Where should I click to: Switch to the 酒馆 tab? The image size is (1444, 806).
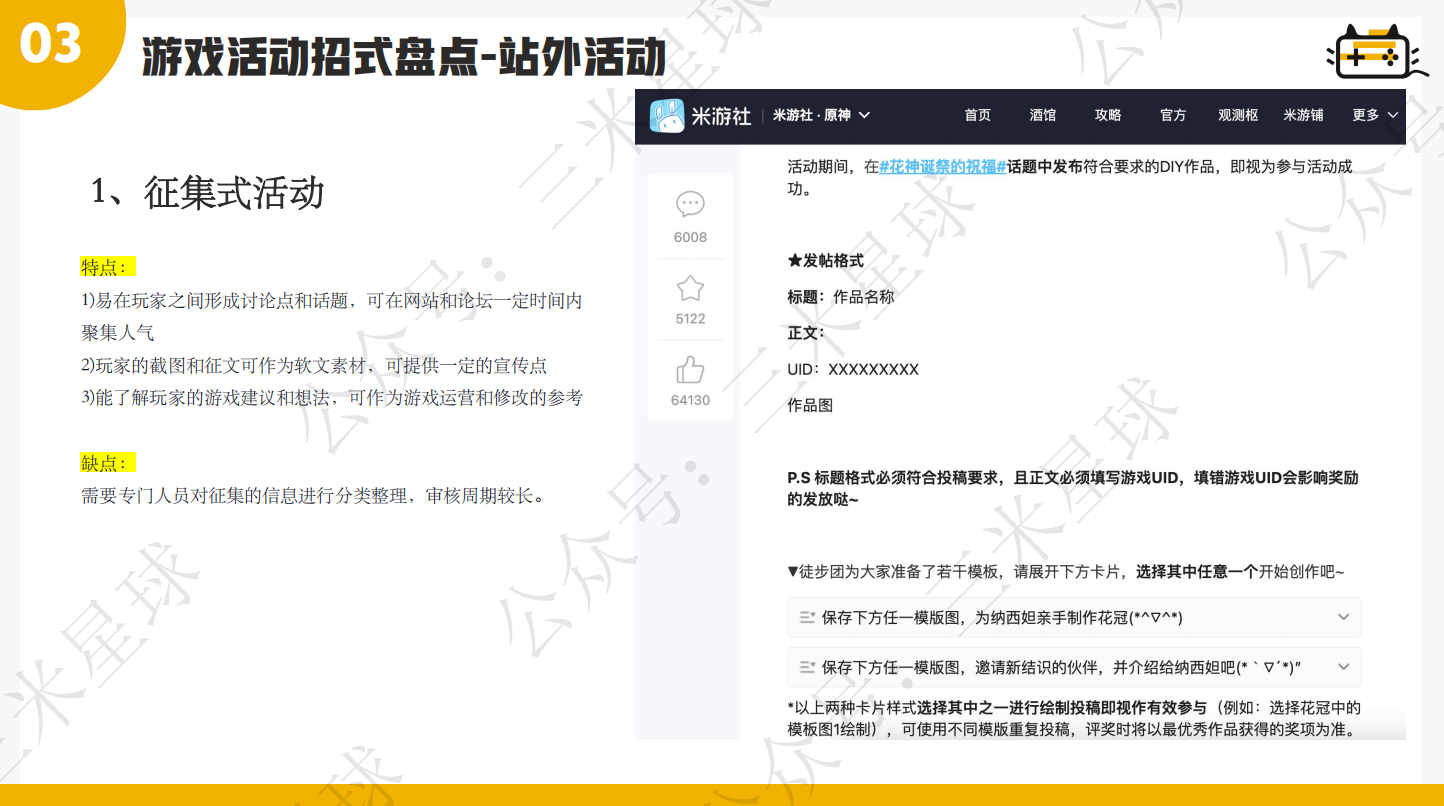(x=1042, y=115)
